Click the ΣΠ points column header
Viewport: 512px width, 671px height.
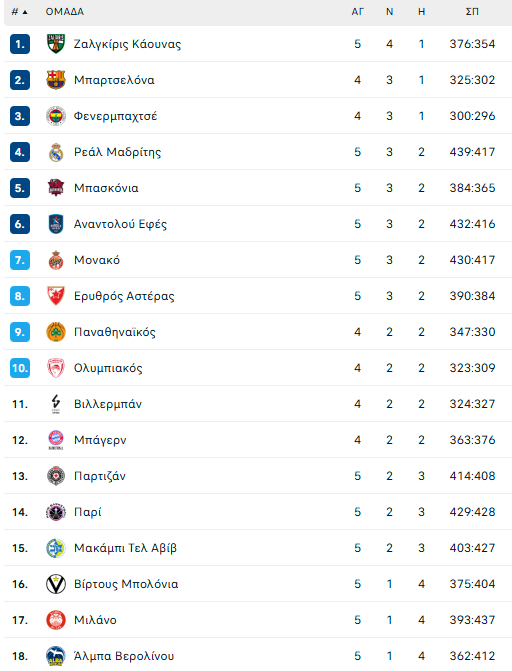click(472, 12)
